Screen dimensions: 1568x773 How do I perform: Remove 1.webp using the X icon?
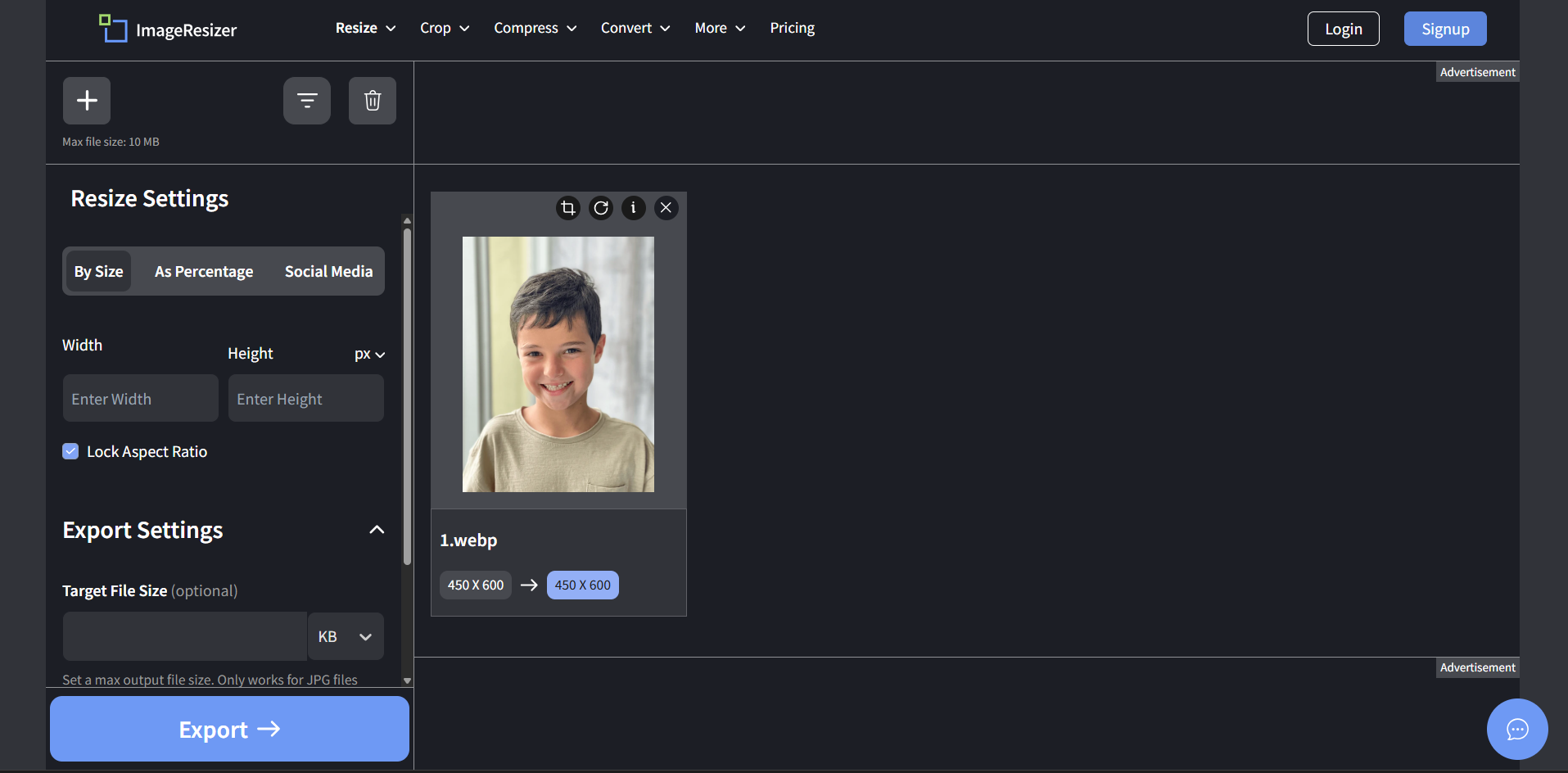coord(666,207)
